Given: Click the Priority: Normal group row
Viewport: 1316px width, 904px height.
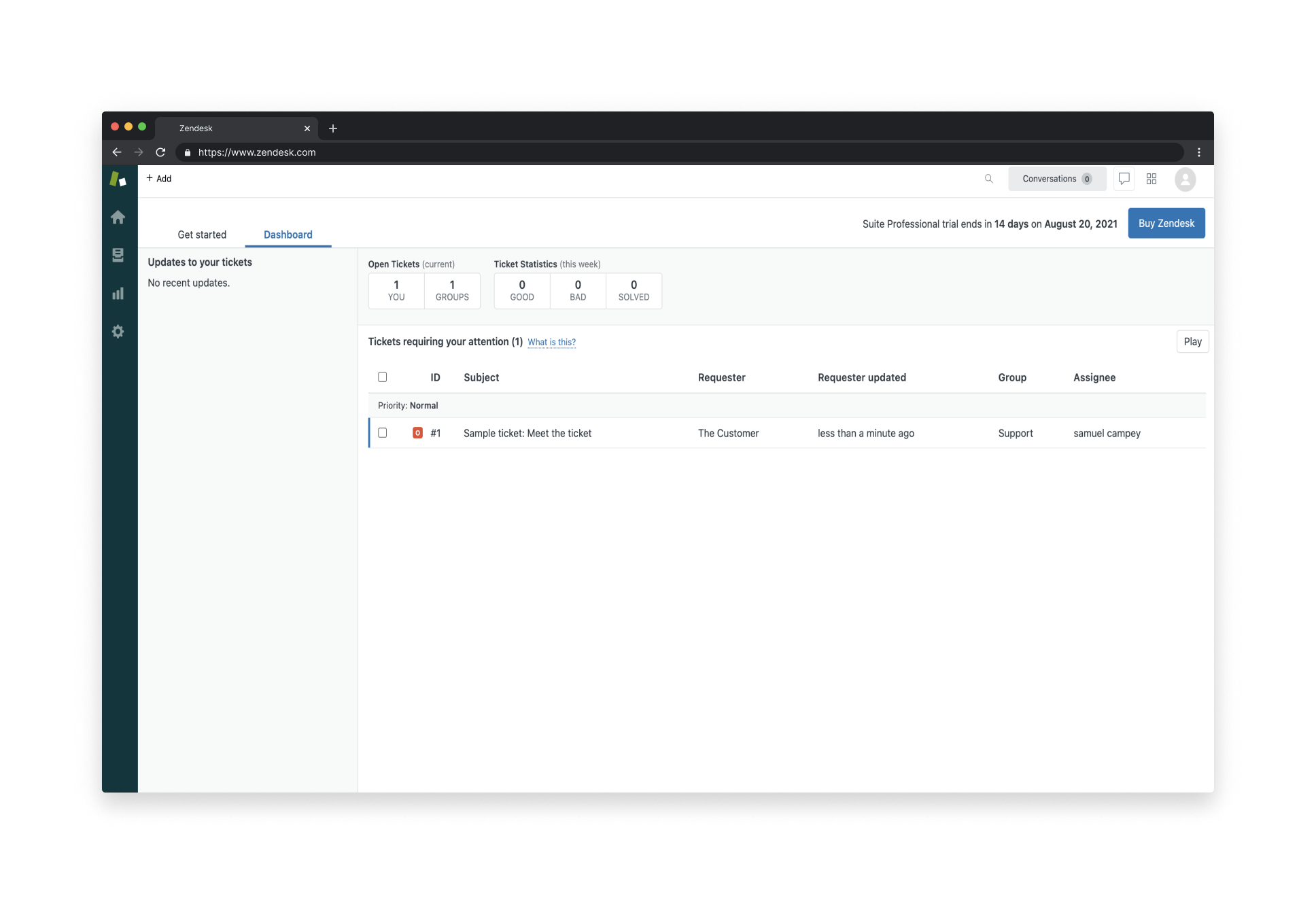Looking at the screenshot, I should pos(787,406).
